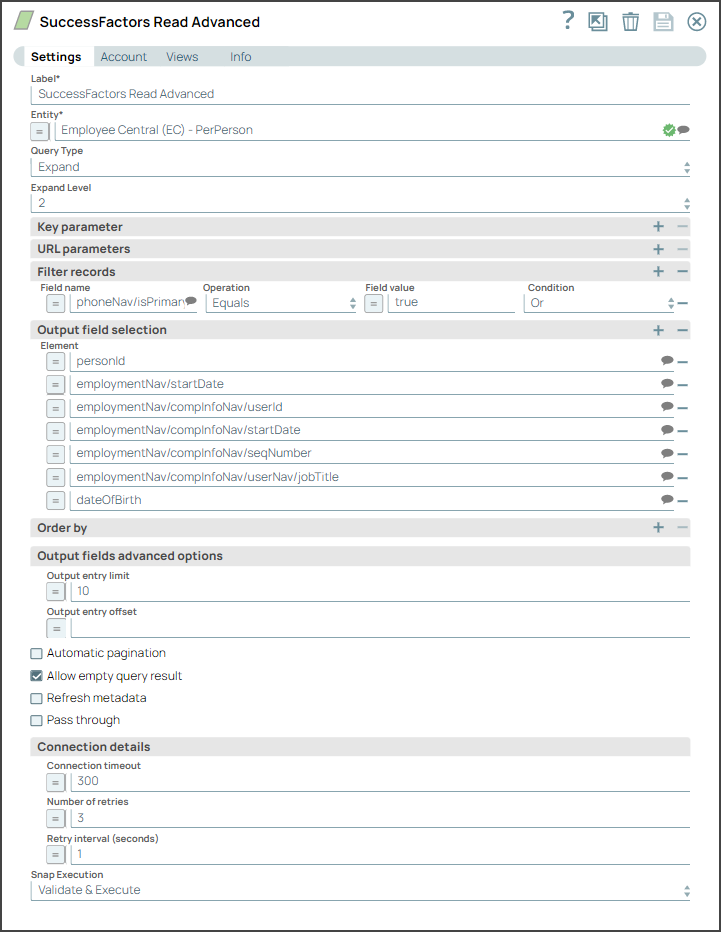This screenshot has height=932, width=721.
Task: Open the Query Type dropdown
Action: click(x=360, y=168)
